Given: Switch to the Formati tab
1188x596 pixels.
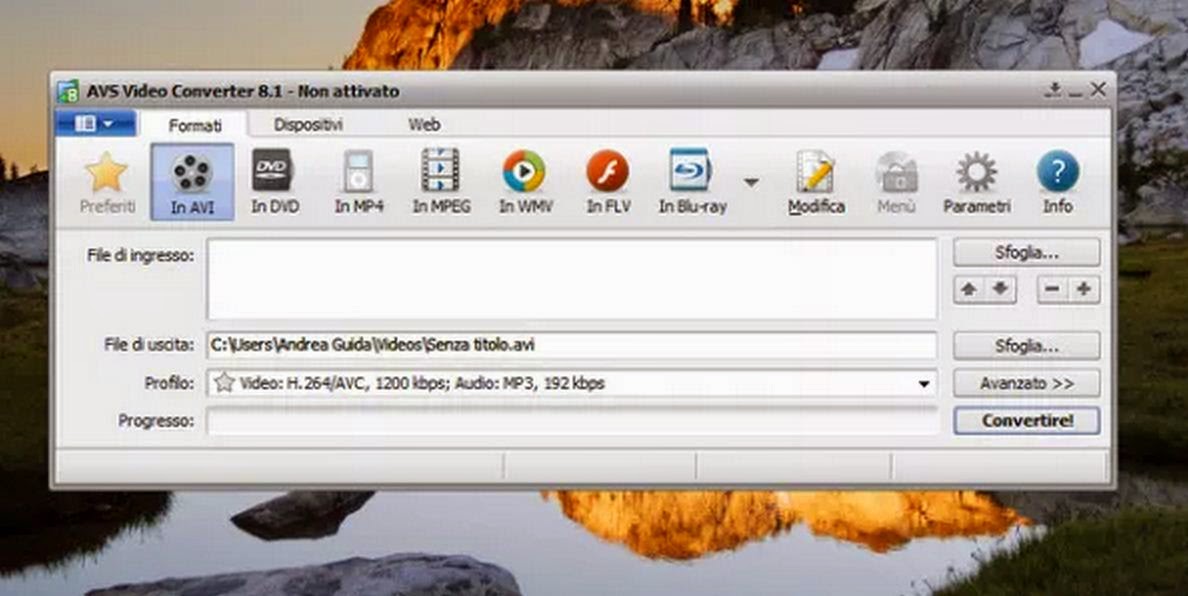Looking at the screenshot, I should [195, 125].
